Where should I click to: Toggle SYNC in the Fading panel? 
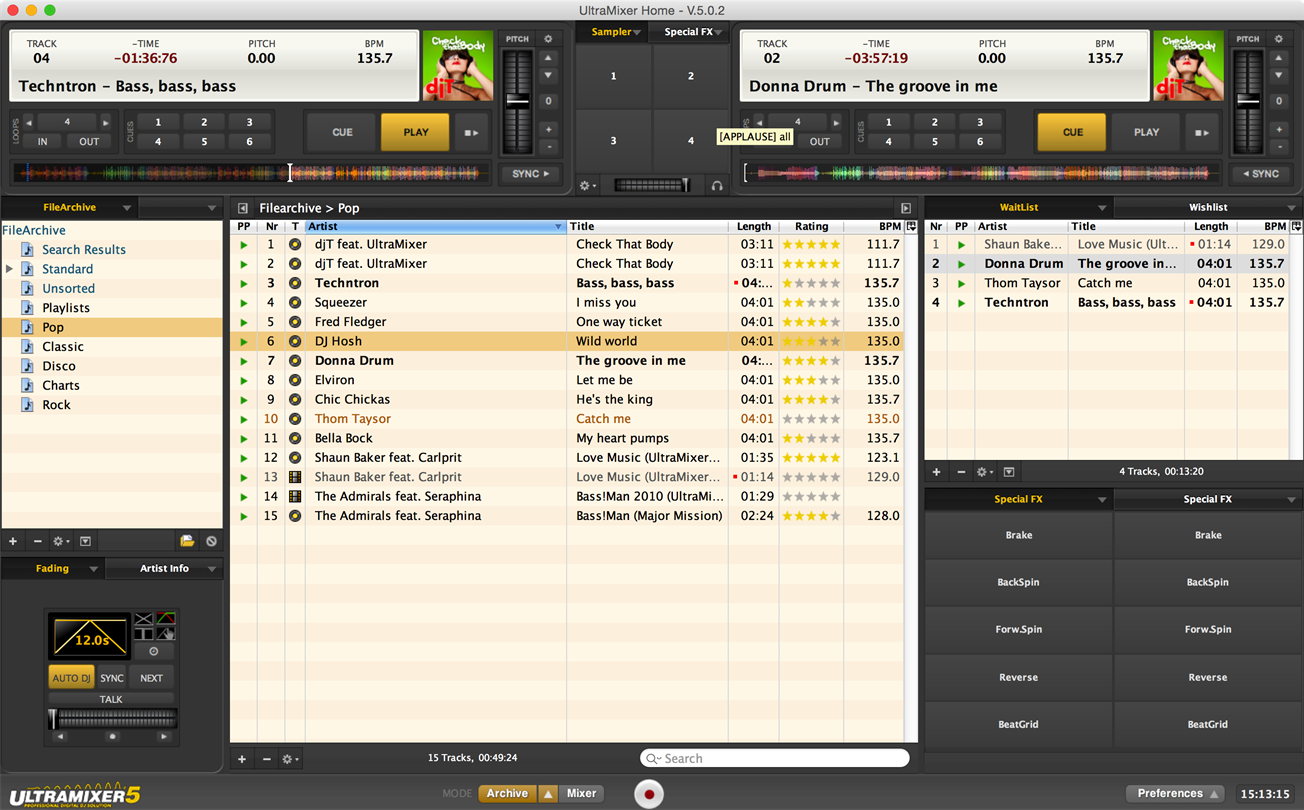[112, 678]
